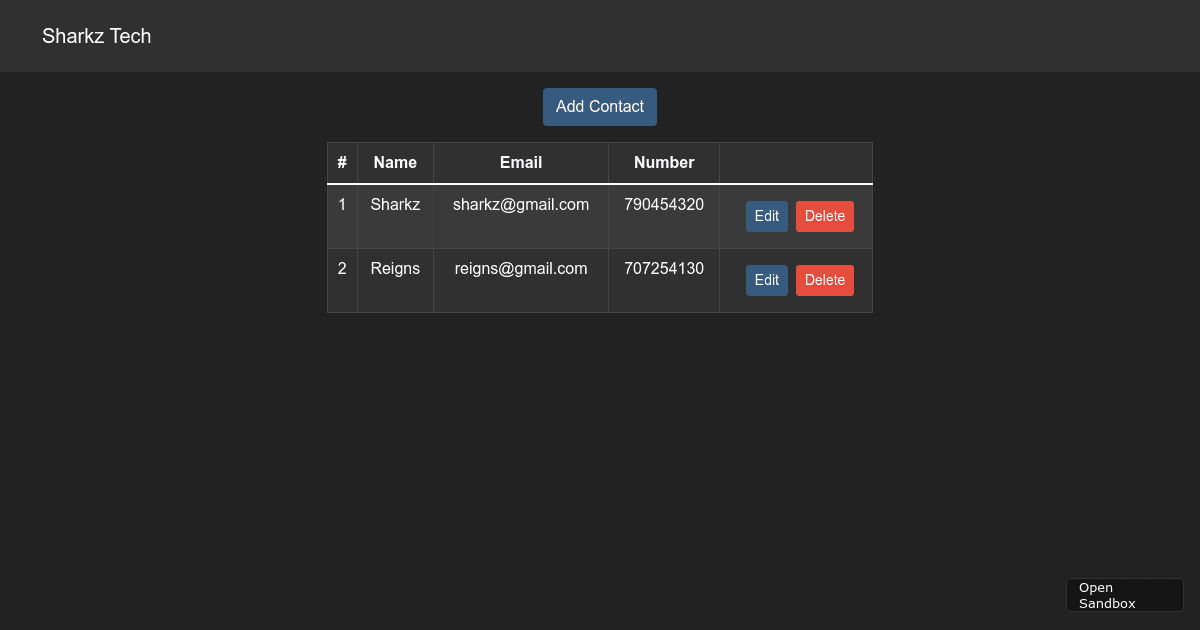Select the name Sharkz in row one
Viewport: 1200px width, 630px height.
[395, 204]
